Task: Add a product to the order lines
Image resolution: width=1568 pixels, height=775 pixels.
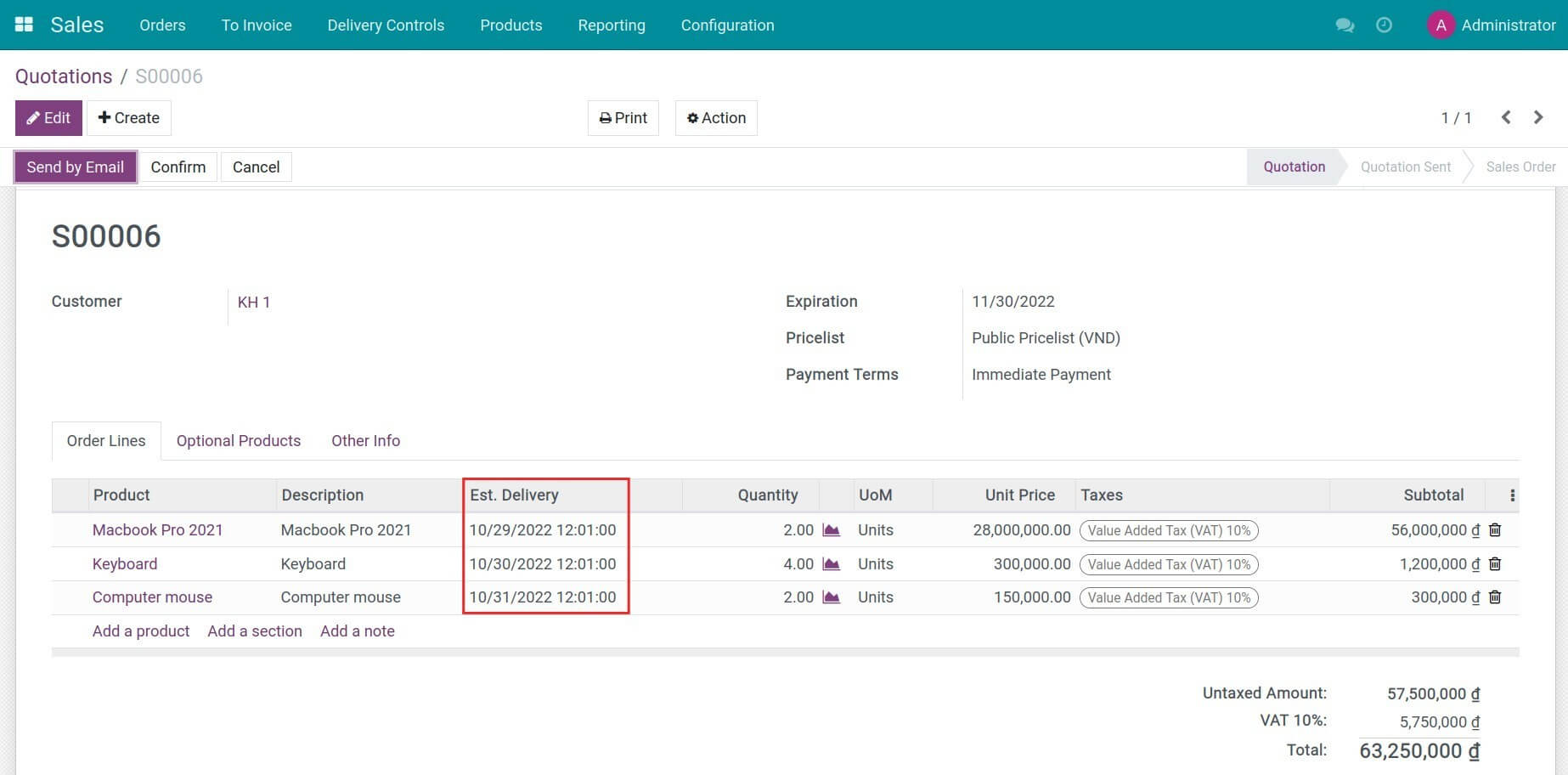Action: pos(140,631)
